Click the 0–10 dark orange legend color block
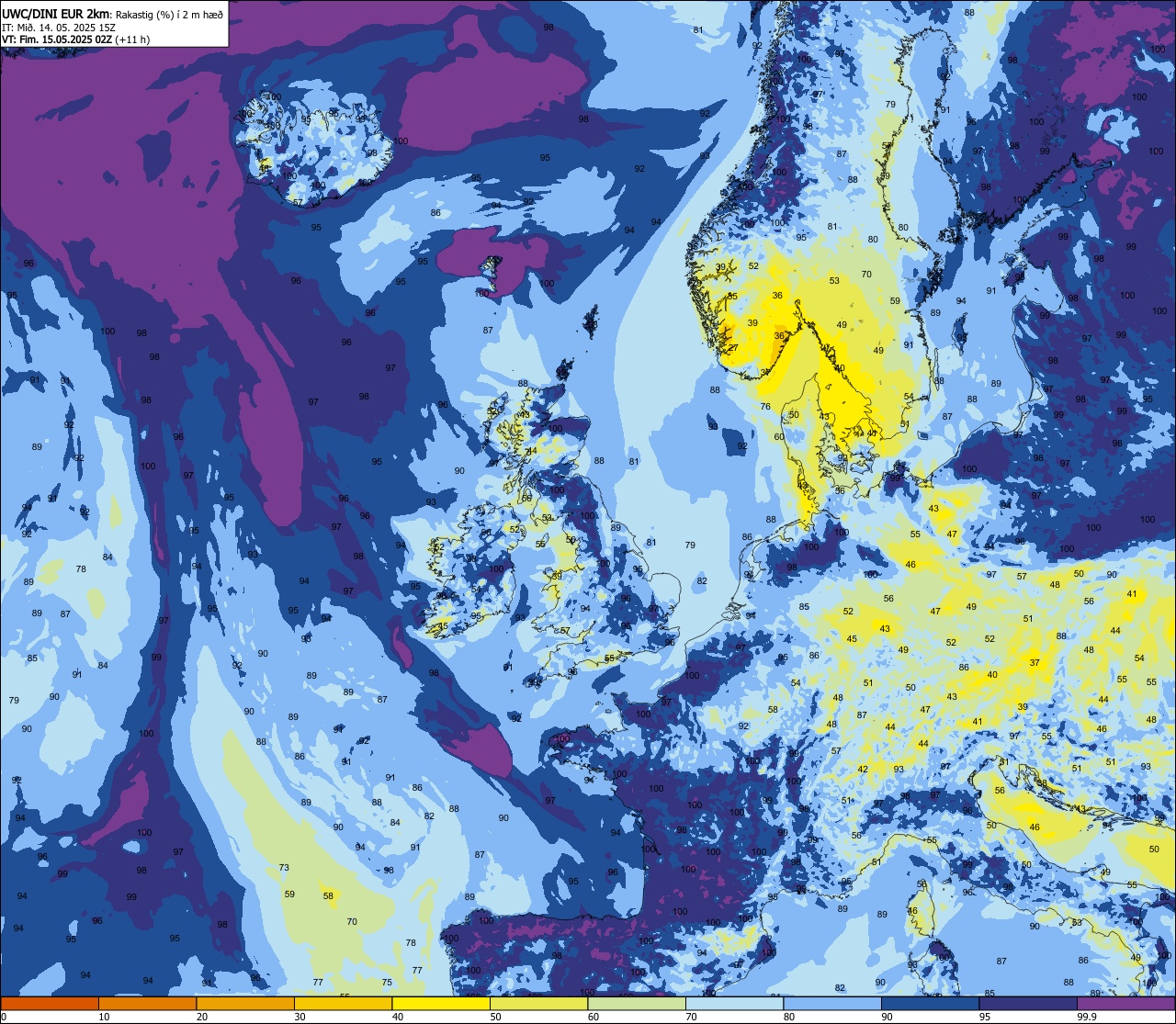Viewport: 1176px width, 1024px height. 50,1003
